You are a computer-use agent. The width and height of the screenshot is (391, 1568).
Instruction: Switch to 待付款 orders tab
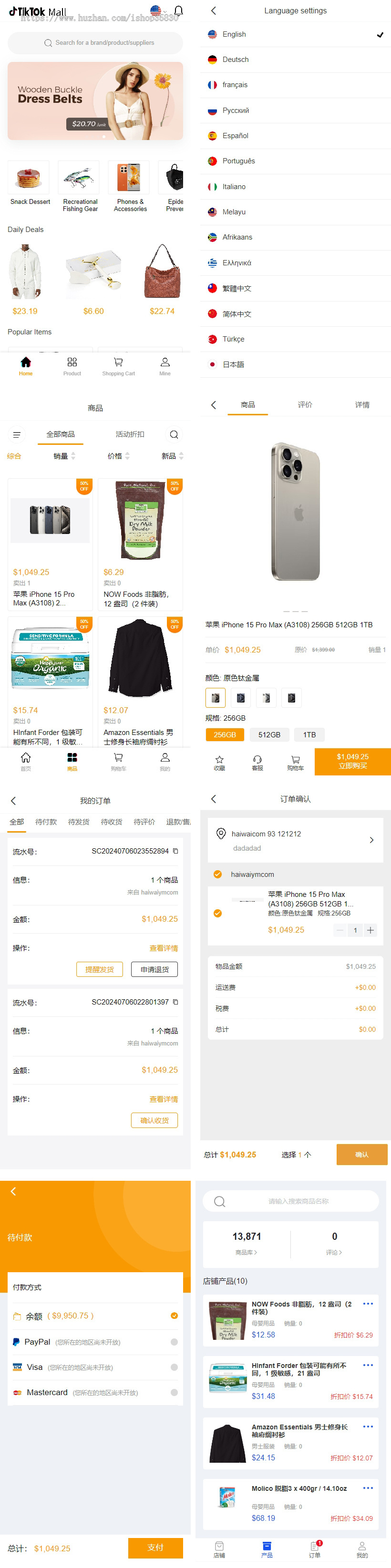[x=46, y=822]
